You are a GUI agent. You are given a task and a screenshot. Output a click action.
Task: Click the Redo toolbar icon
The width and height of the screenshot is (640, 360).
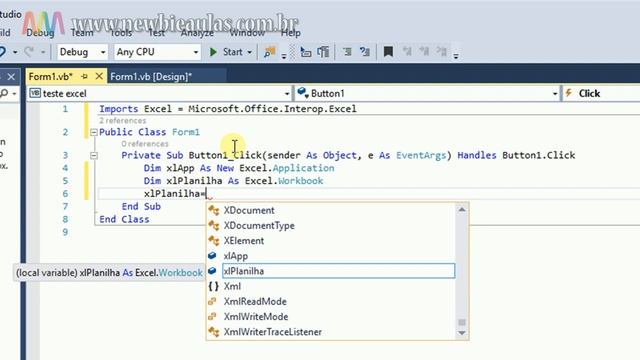coord(29,52)
